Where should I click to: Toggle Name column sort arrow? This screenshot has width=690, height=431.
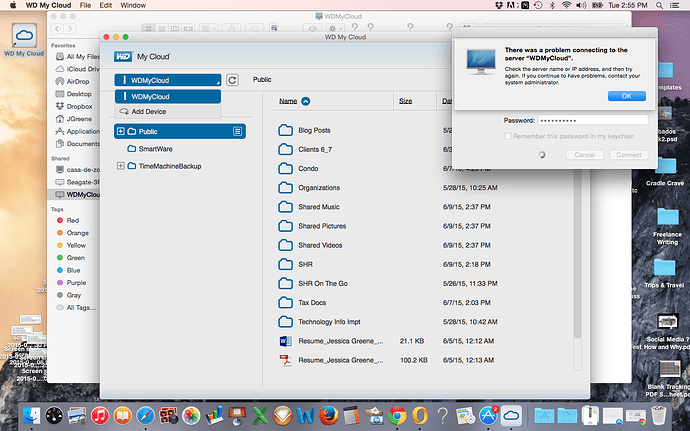pos(305,101)
